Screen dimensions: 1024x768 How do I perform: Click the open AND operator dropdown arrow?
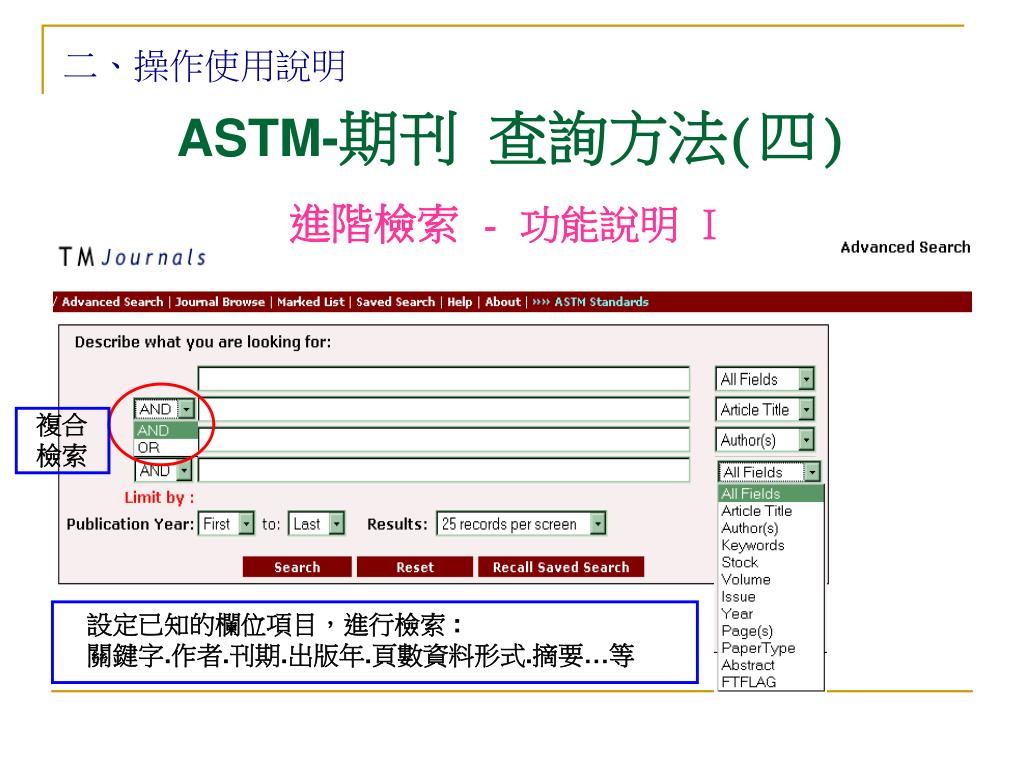point(187,409)
